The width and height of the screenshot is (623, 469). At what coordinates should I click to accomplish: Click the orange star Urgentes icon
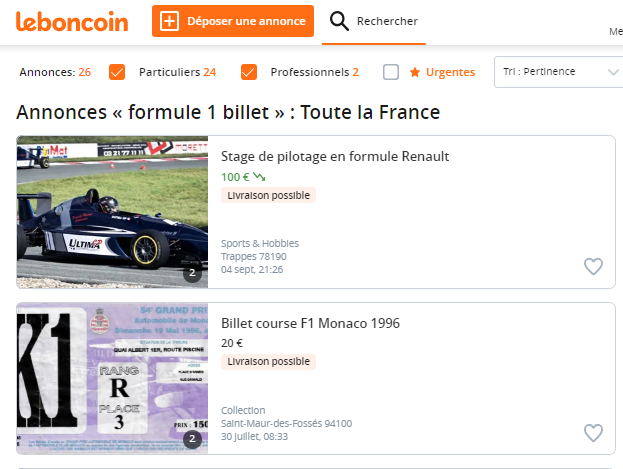[x=415, y=72]
